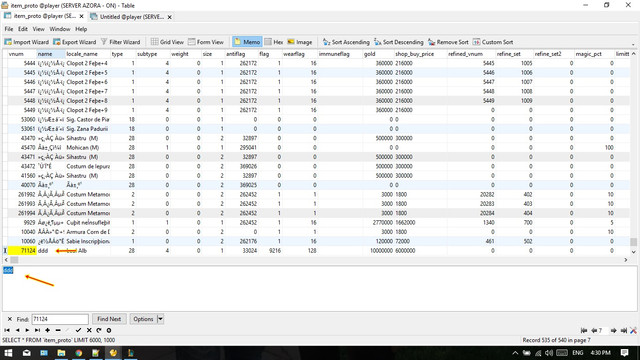Open the Import Wizard
The height and width of the screenshot is (360, 640).
point(27,42)
